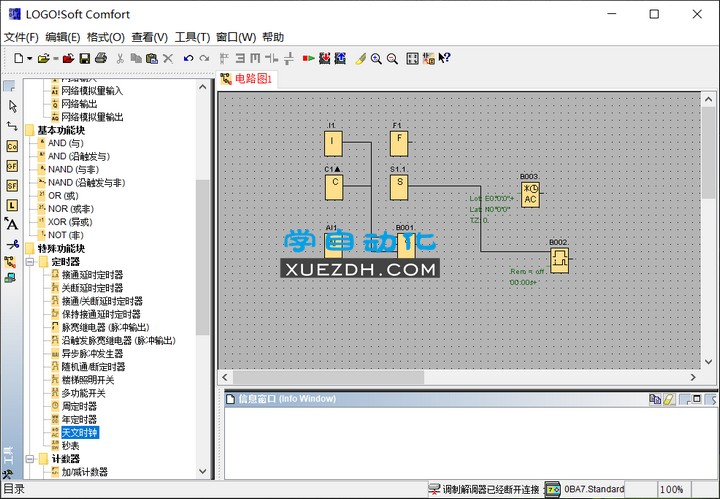Screen dimensions: 720x499
Task: Open the 窗口(W) menu
Action: click(x=236, y=37)
